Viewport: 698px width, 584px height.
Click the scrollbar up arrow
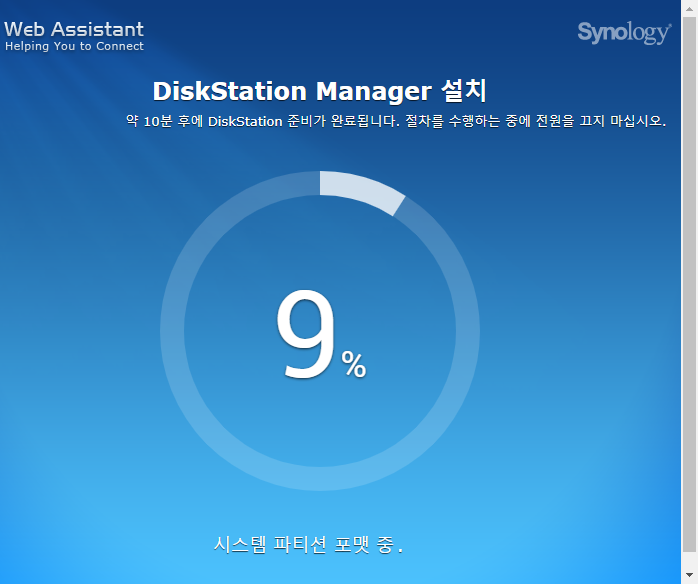(689, 8)
